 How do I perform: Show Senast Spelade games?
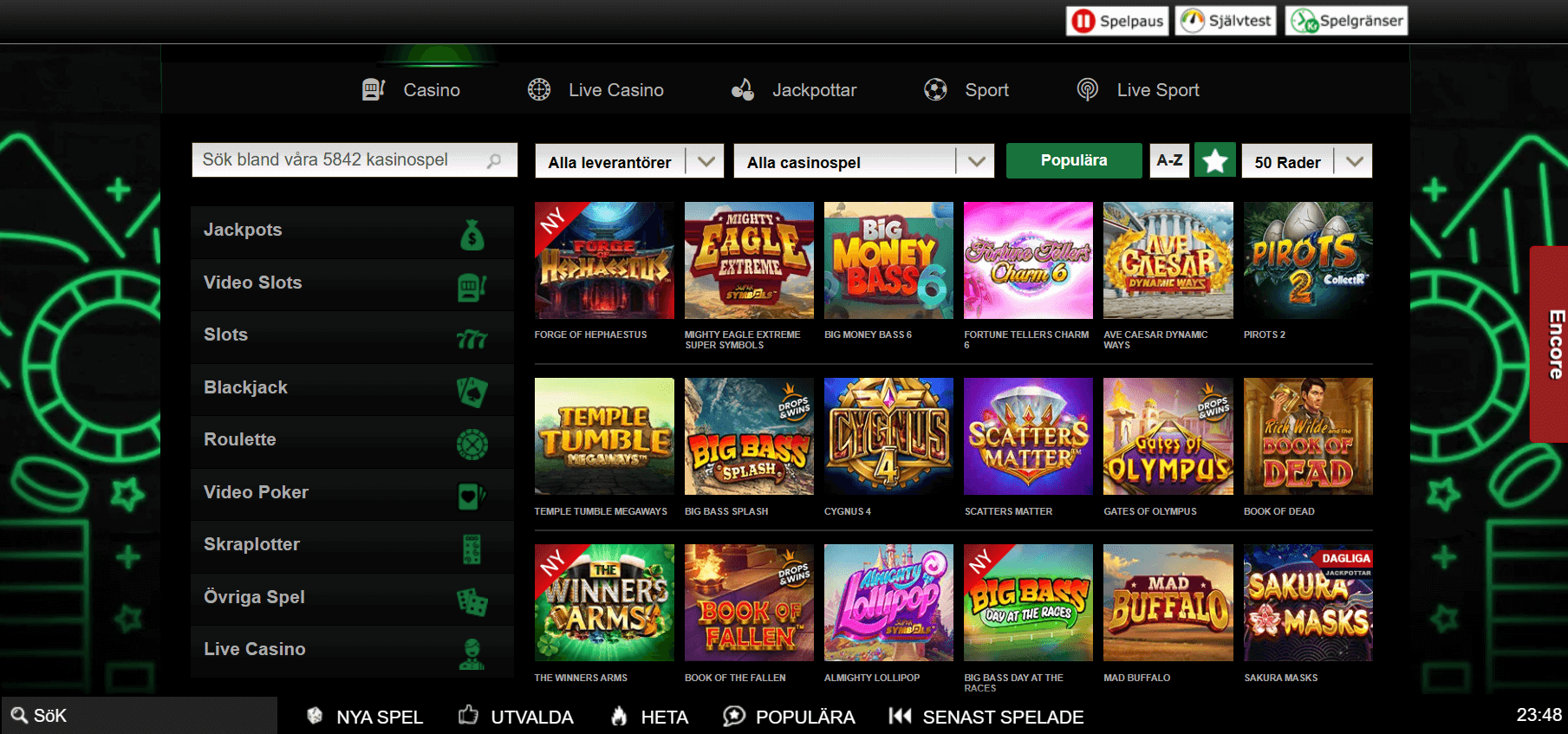[x=986, y=717]
